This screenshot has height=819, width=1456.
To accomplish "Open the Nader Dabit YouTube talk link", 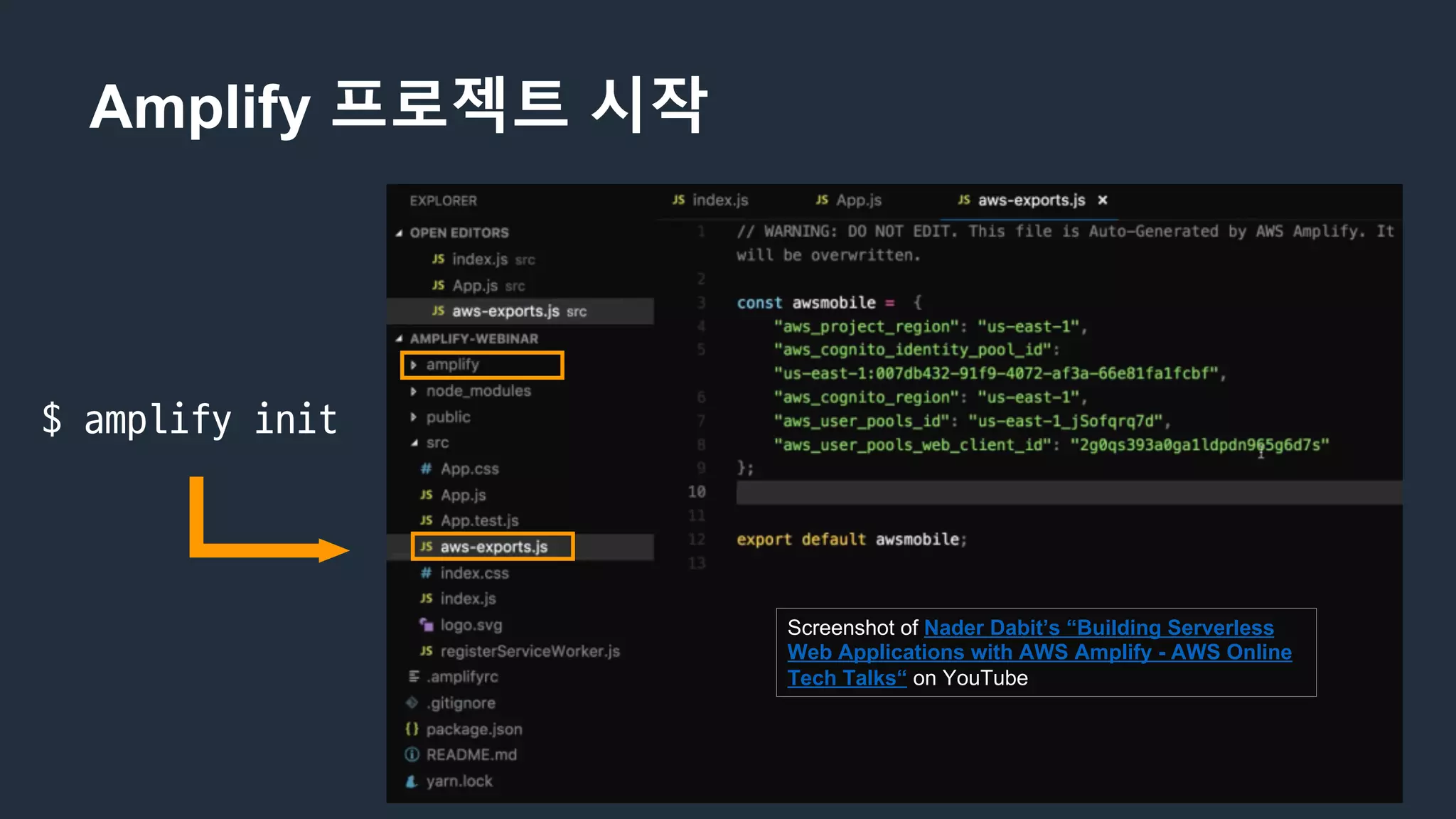I will click(x=1039, y=653).
